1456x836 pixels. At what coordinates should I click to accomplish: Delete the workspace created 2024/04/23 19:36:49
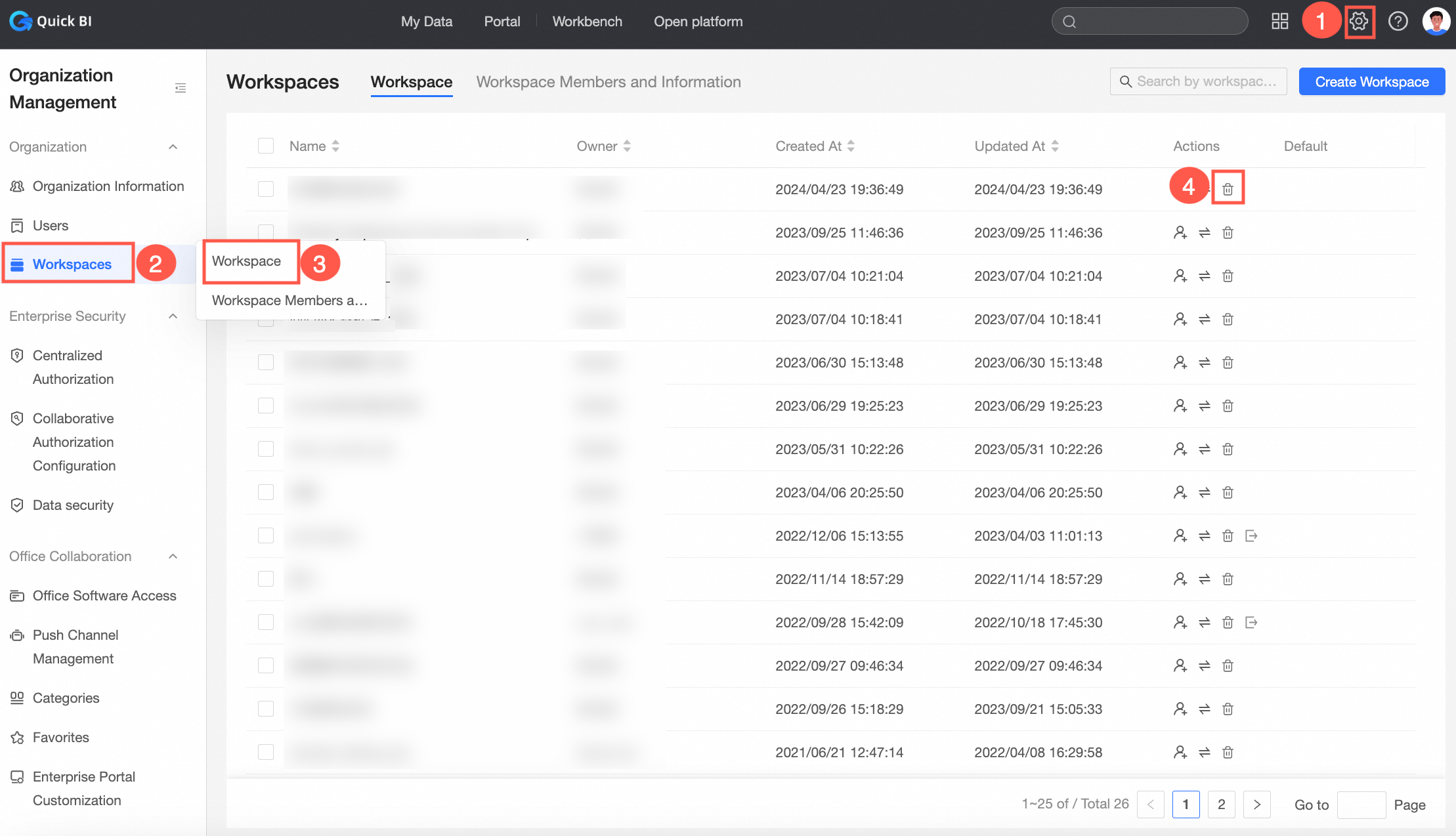pyautogui.click(x=1228, y=190)
